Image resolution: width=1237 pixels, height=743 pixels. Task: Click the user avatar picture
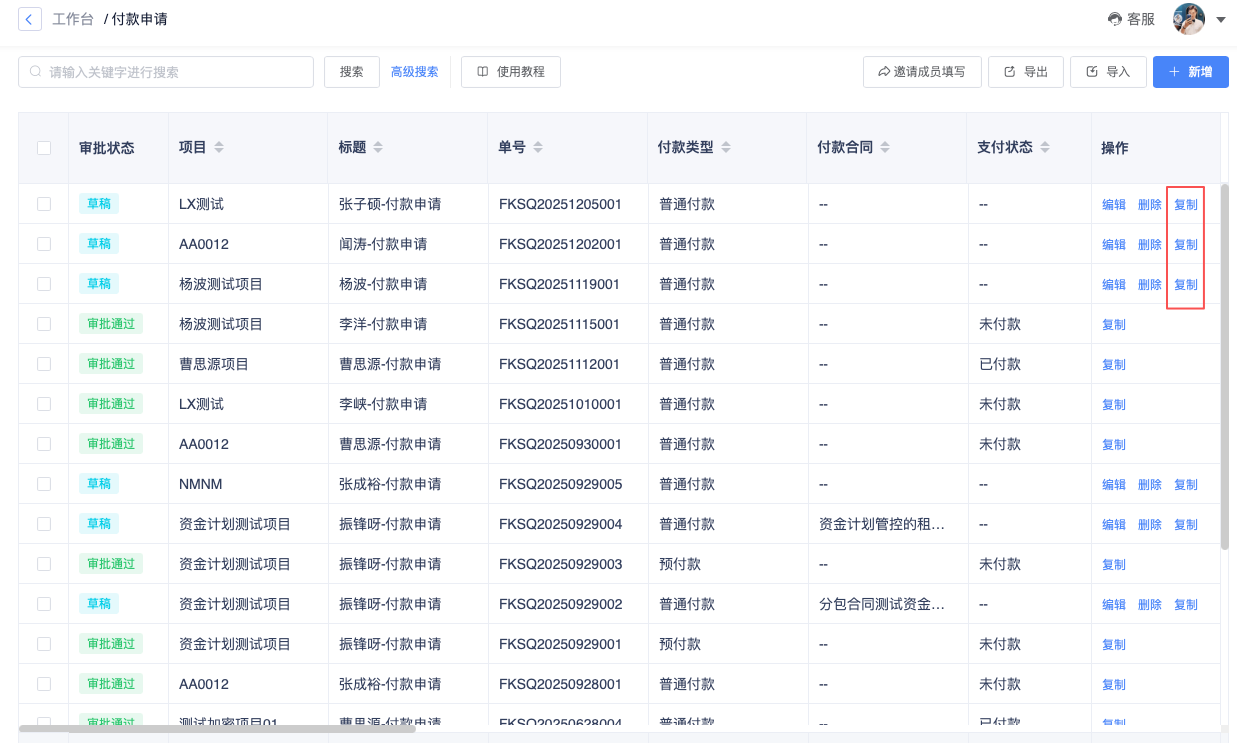point(1189,19)
